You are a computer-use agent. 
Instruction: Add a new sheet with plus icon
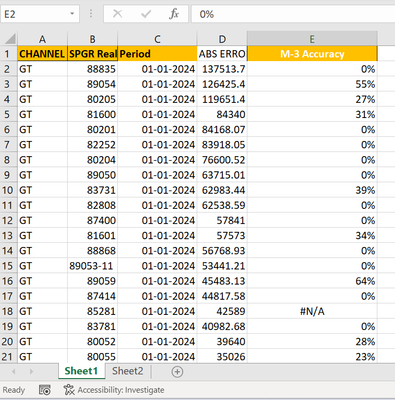click(x=177, y=372)
